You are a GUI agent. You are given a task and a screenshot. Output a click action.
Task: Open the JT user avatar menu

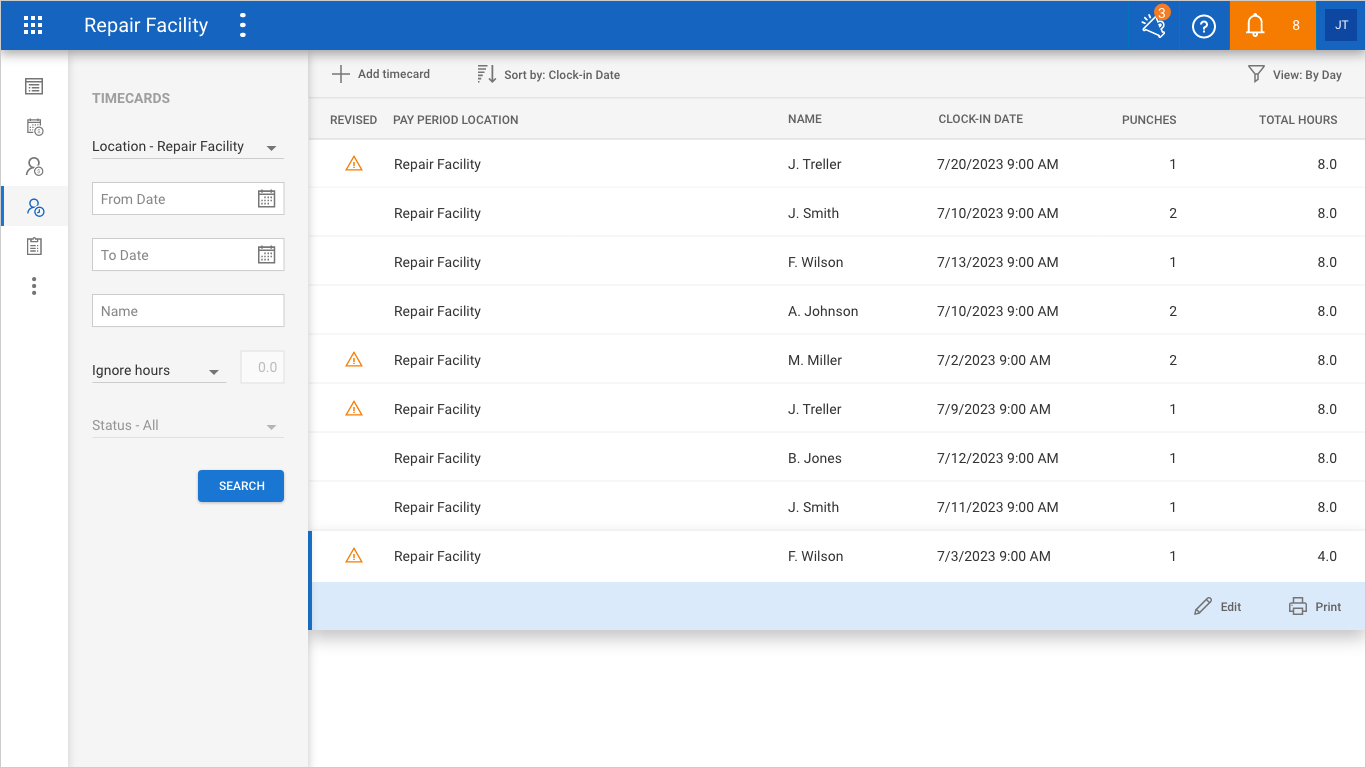(1341, 26)
